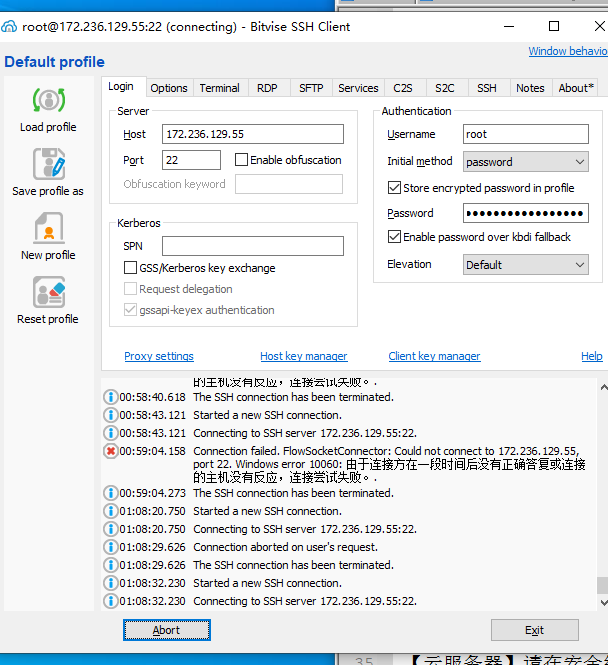Open Proxy settings link
This screenshot has height=665, width=608.
click(159, 356)
